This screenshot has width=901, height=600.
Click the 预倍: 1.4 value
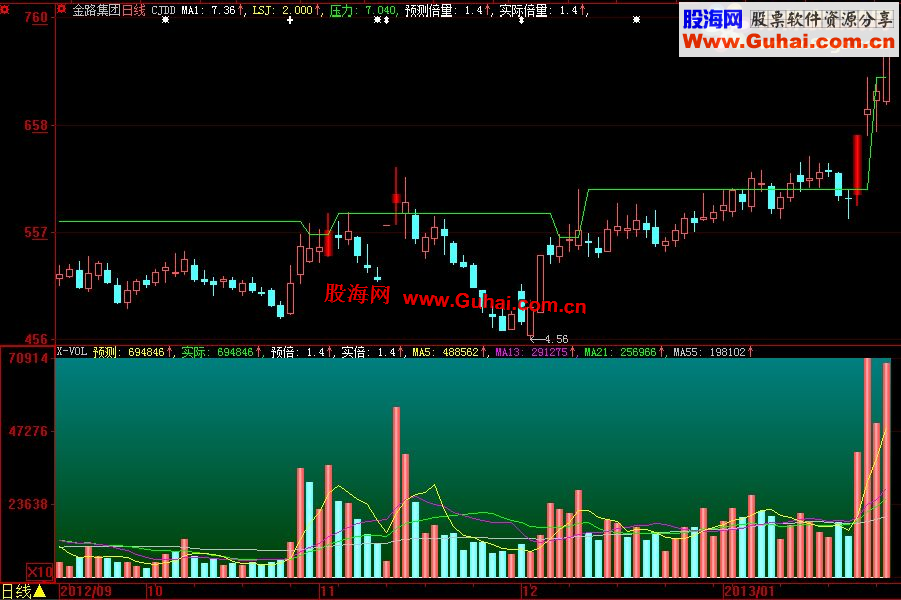[302, 352]
